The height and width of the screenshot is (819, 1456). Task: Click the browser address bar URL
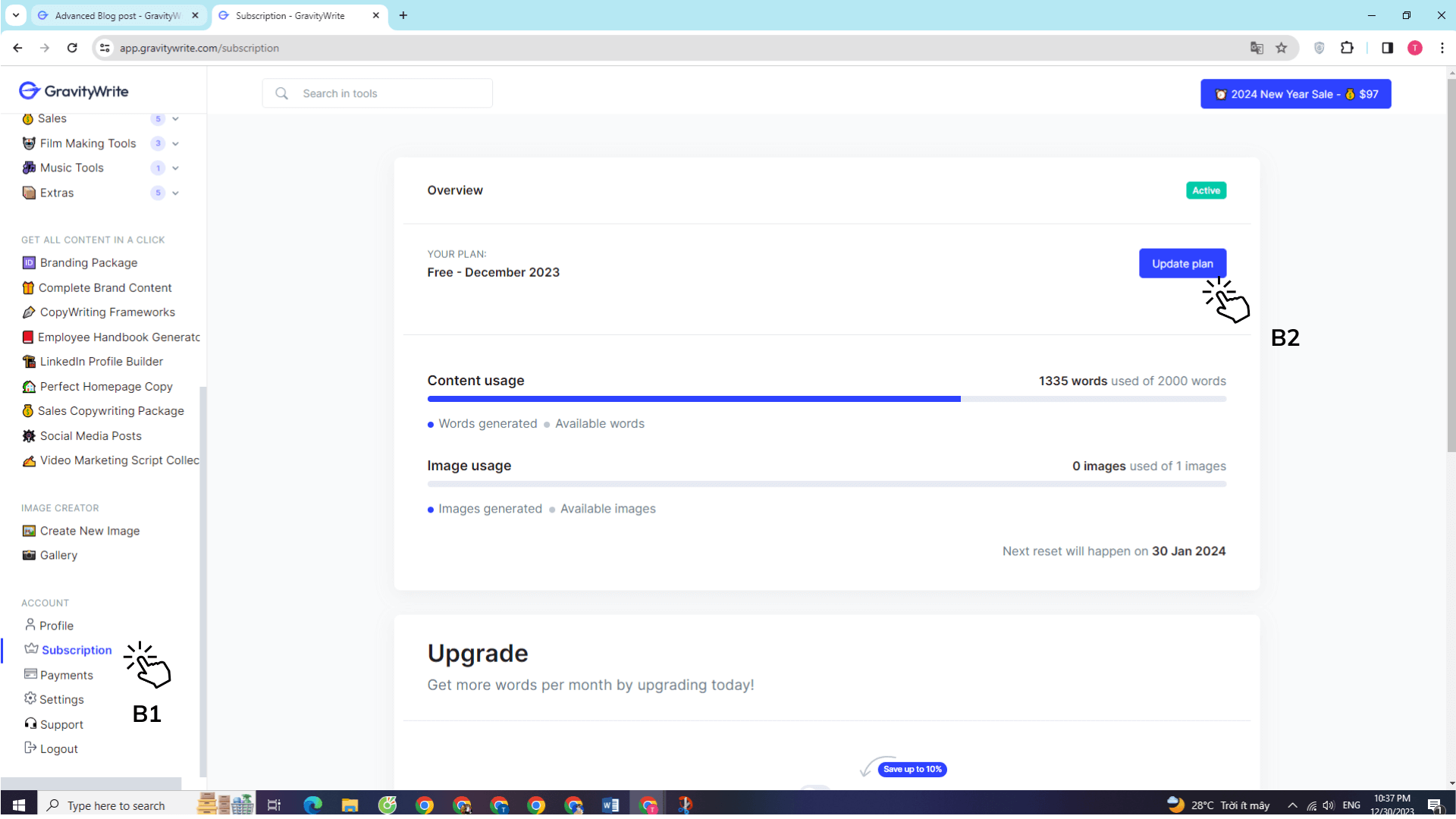tap(199, 48)
